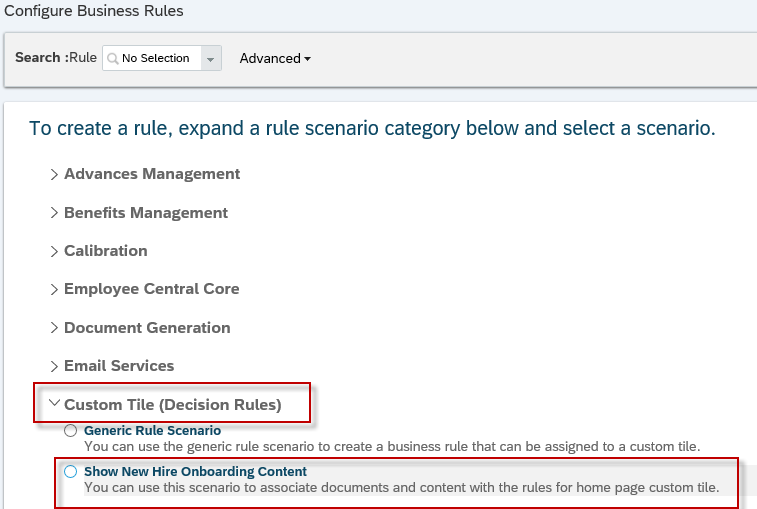Open the Calibration category label
The width and height of the screenshot is (757, 509).
coord(106,251)
